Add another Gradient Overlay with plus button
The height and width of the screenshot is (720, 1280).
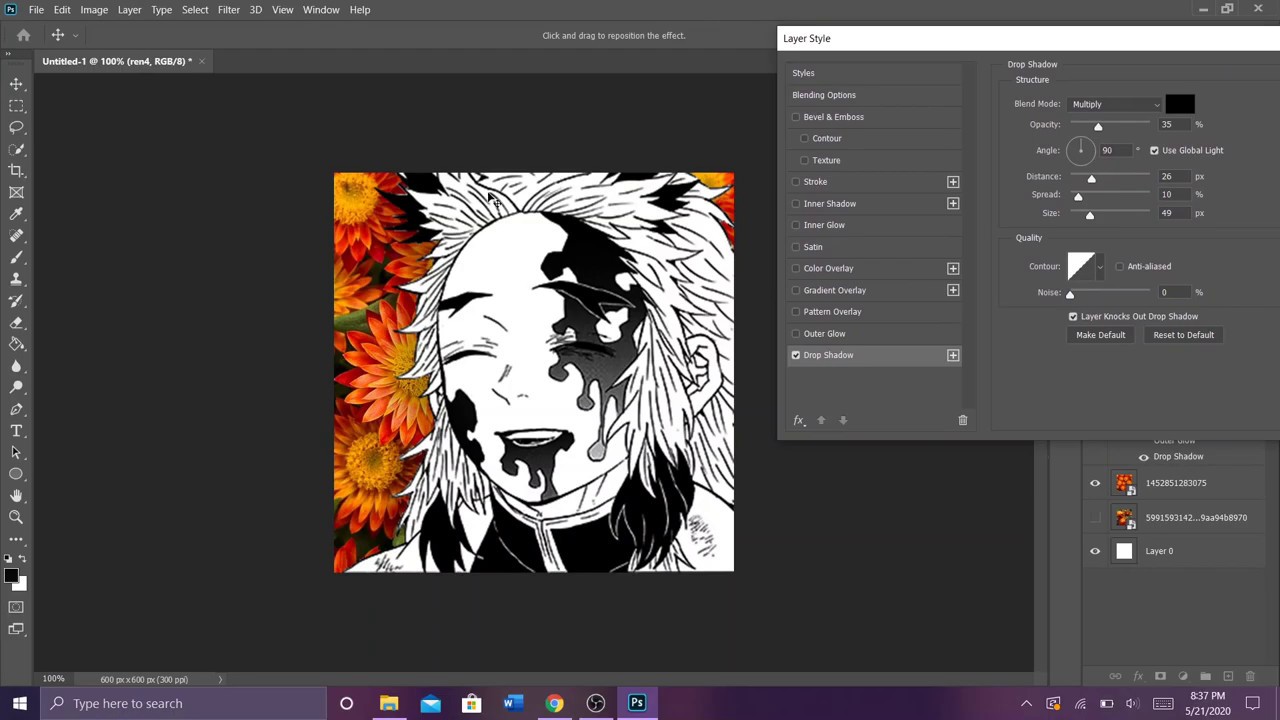pyautogui.click(x=953, y=290)
